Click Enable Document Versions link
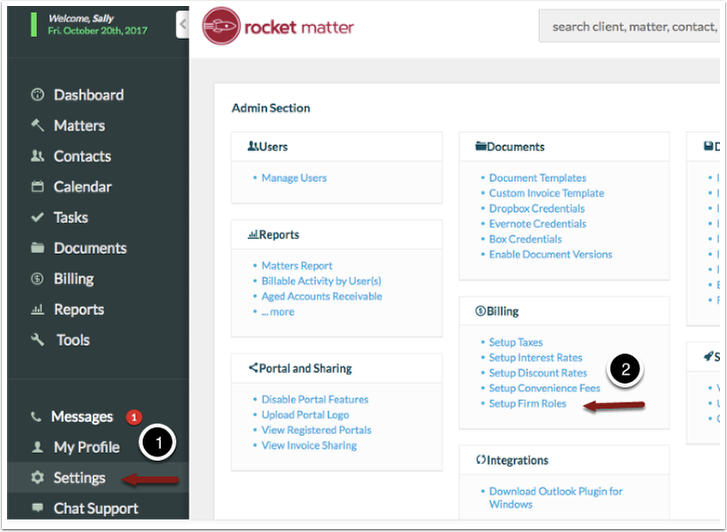The height and width of the screenshot is (532, 727). coord(550,254)
